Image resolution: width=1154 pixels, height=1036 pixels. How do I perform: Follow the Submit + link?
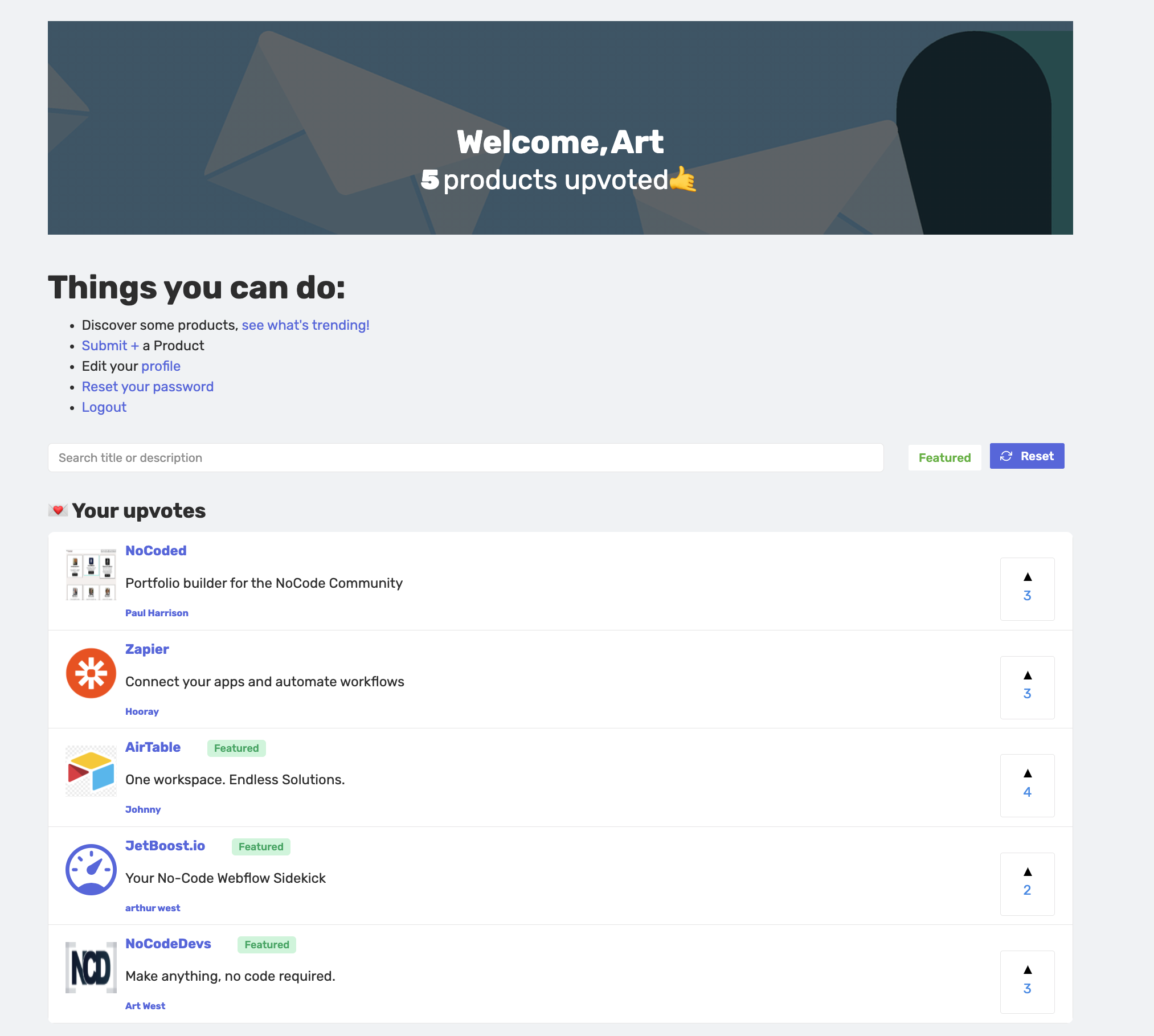[x=110, y=346]
